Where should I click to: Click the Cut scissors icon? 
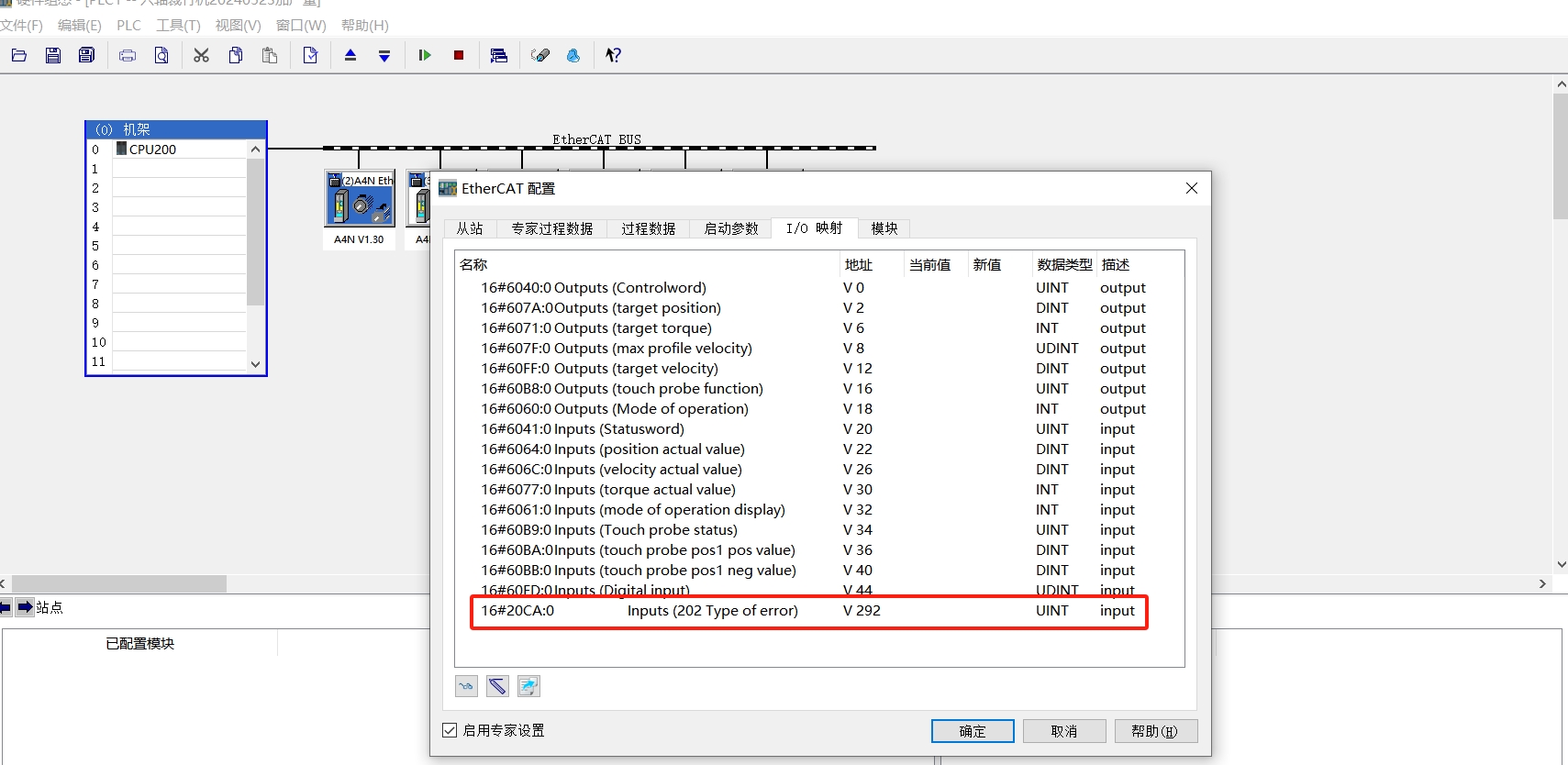[x=201, y=55]
